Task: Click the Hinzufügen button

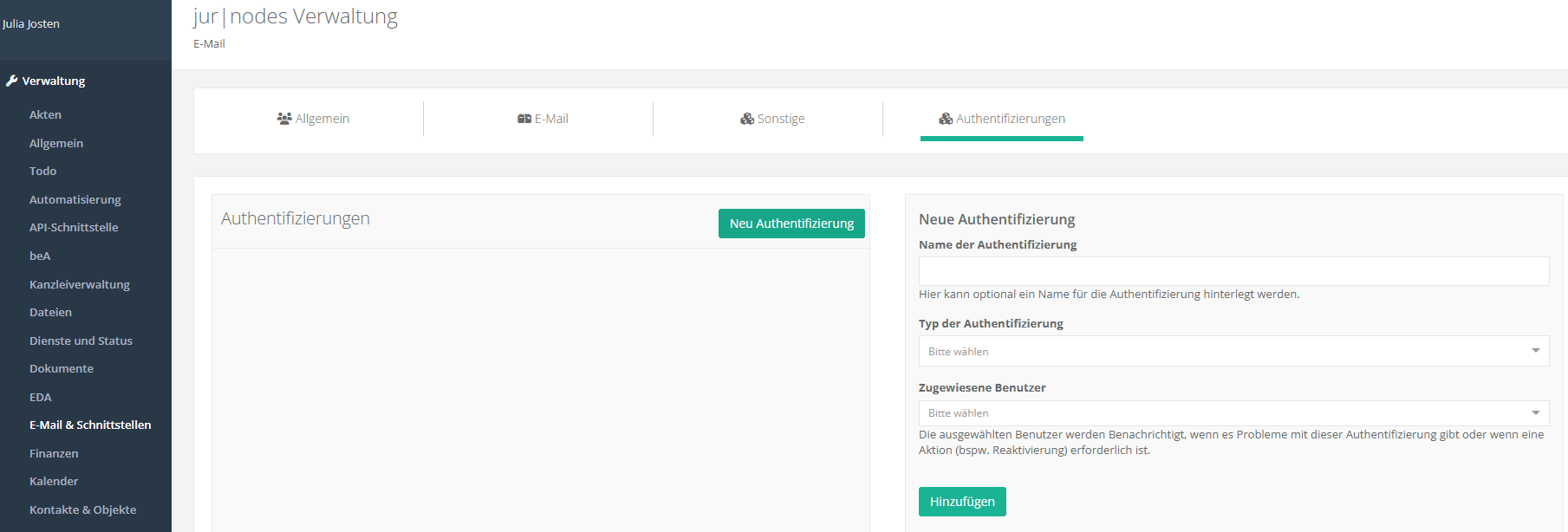Action: point(962,502)
